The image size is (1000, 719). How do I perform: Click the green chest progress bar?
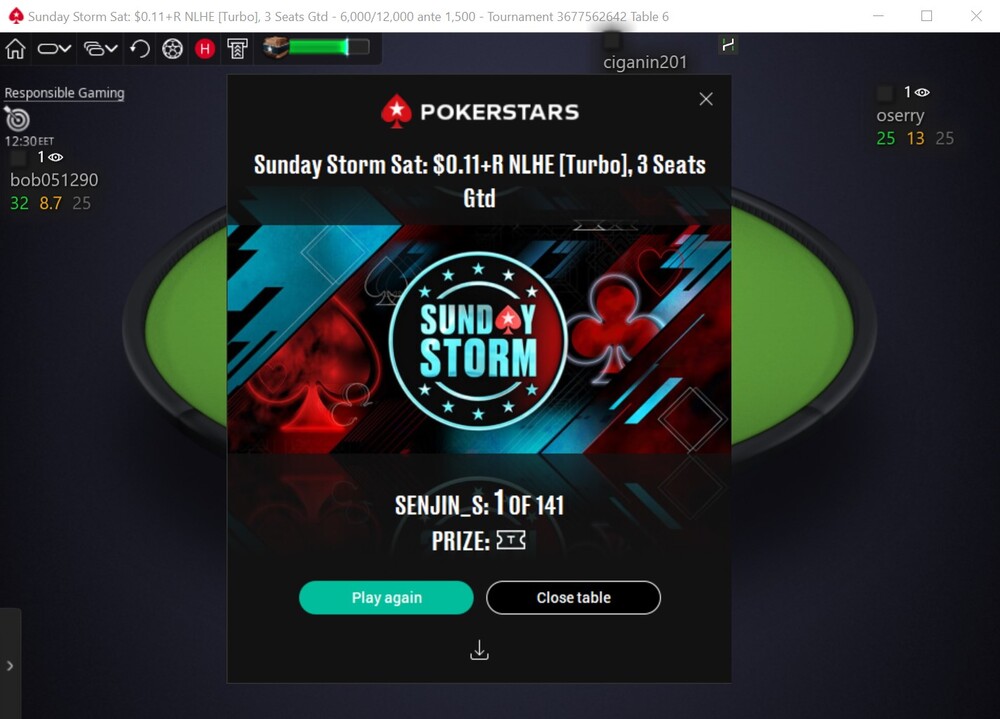[x=329, y=47]
